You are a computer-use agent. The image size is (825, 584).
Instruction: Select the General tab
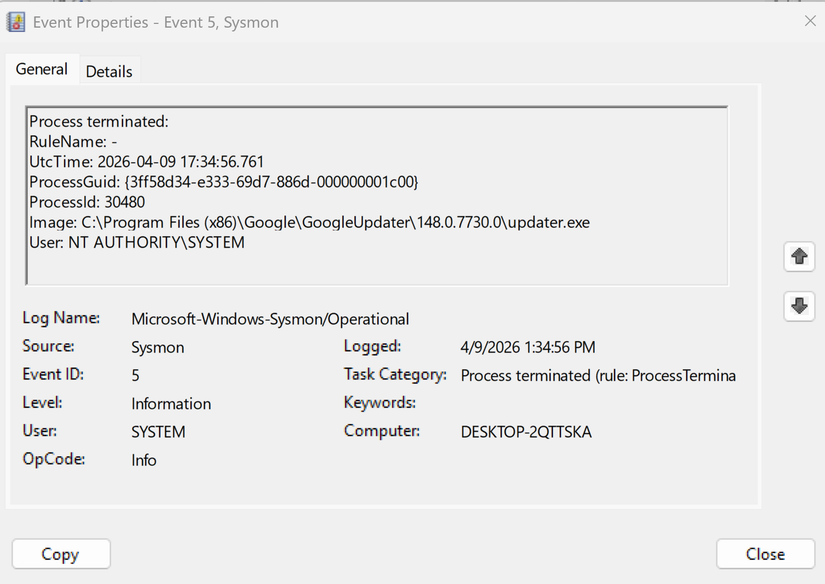(42, 69)
